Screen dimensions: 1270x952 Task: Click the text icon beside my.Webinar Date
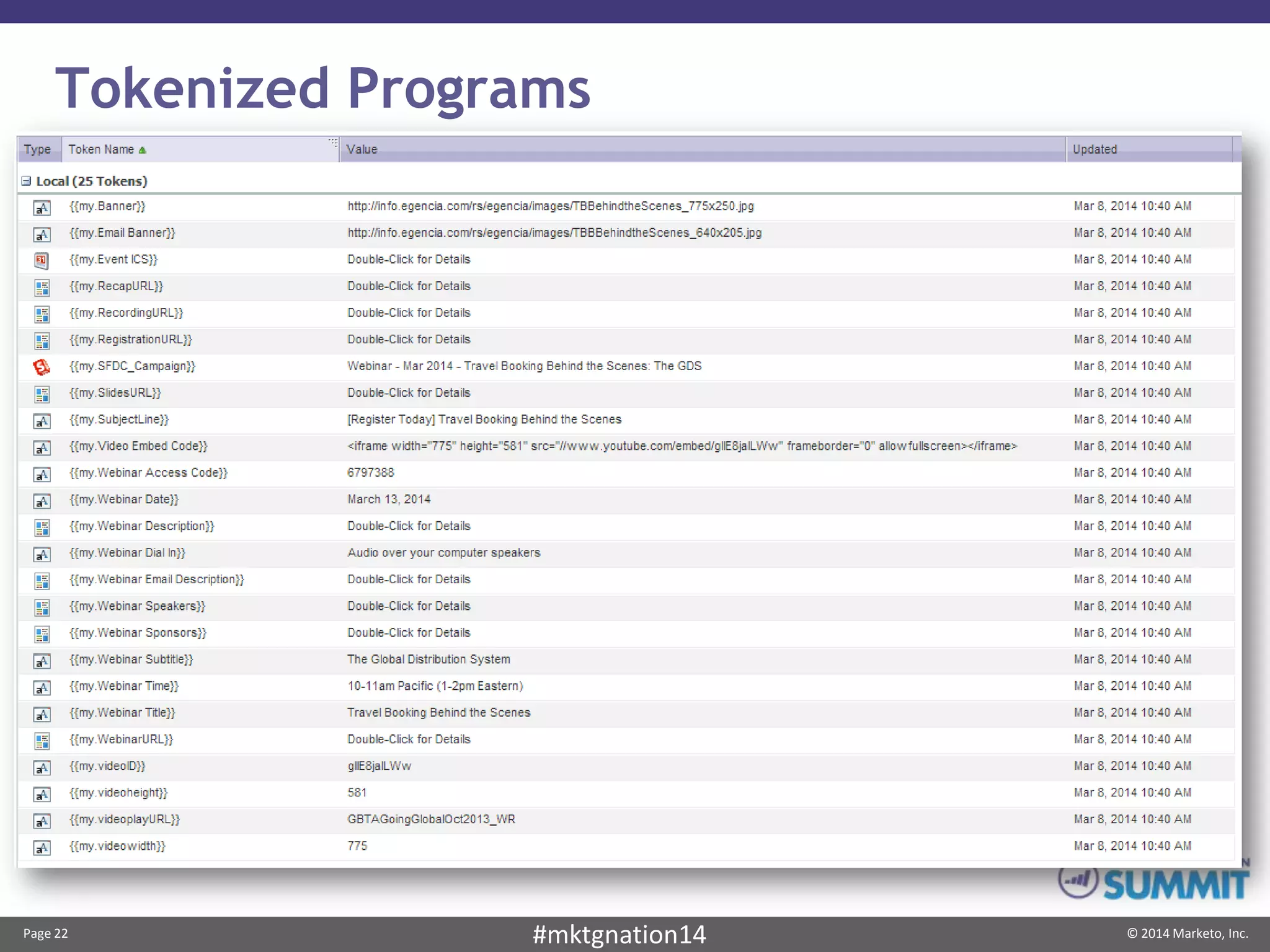42,501
